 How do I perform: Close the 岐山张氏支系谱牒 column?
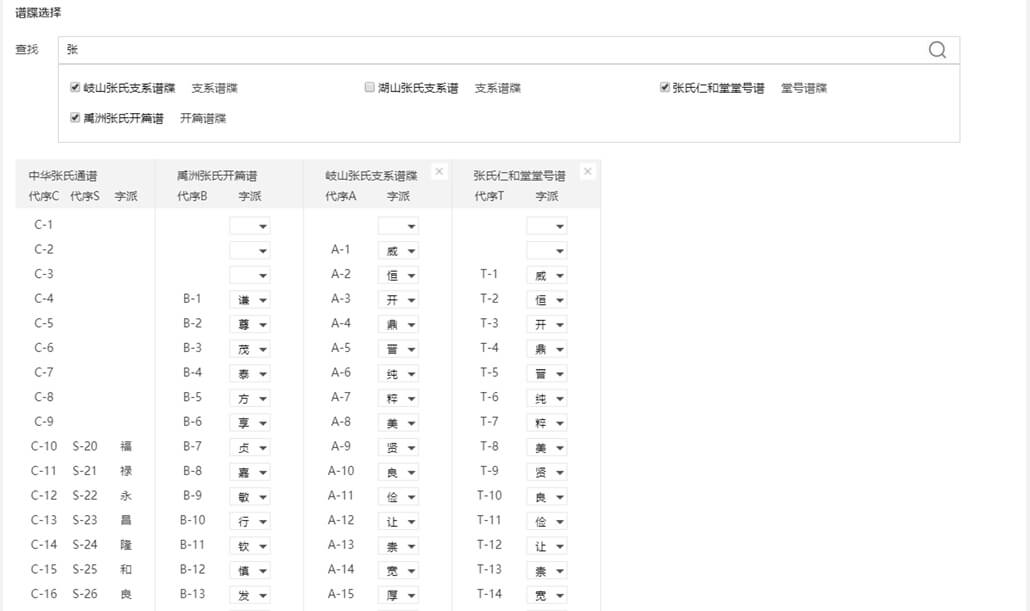pos(439,172)
